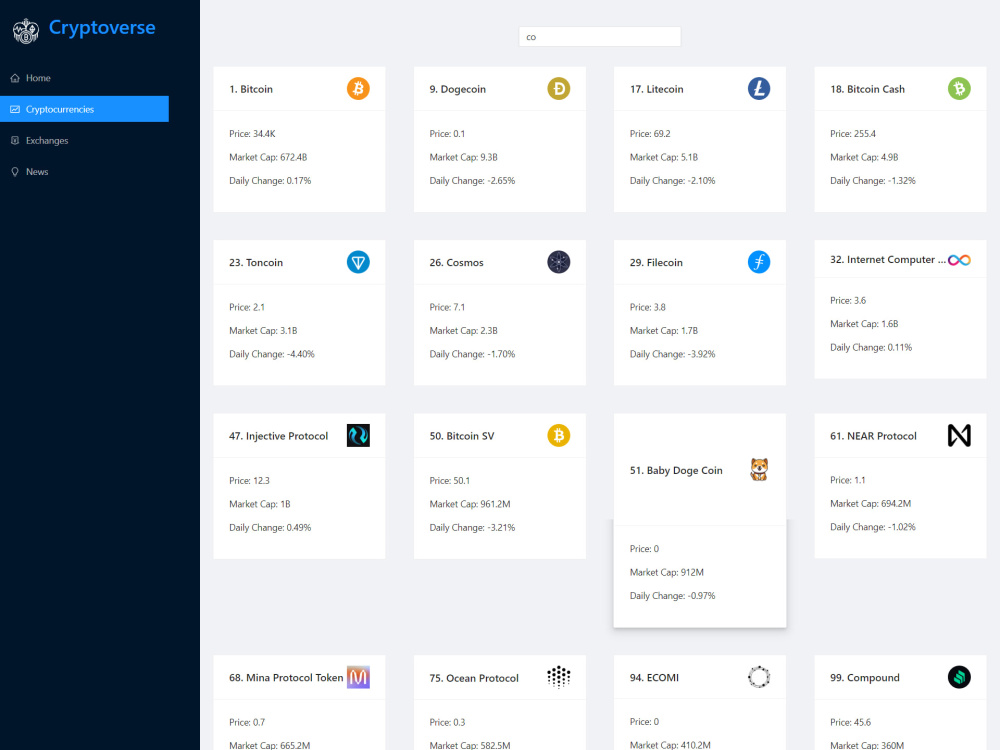The width and height of the screenshot is (1000, 750).
Task: Click Bitcoin's Market Cap: 672.4B text
Action: pyautogui.click(x=268, y=158)
